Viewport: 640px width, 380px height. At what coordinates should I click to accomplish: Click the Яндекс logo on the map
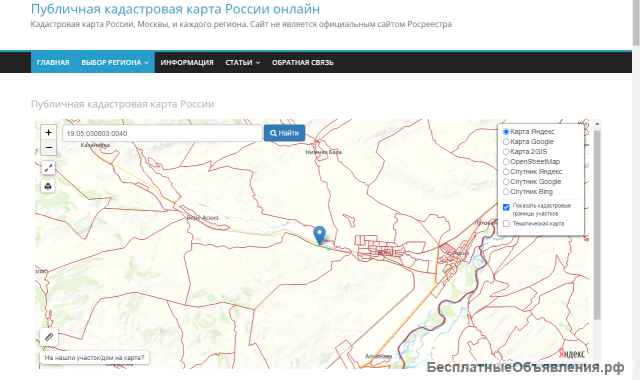[572, 353]
